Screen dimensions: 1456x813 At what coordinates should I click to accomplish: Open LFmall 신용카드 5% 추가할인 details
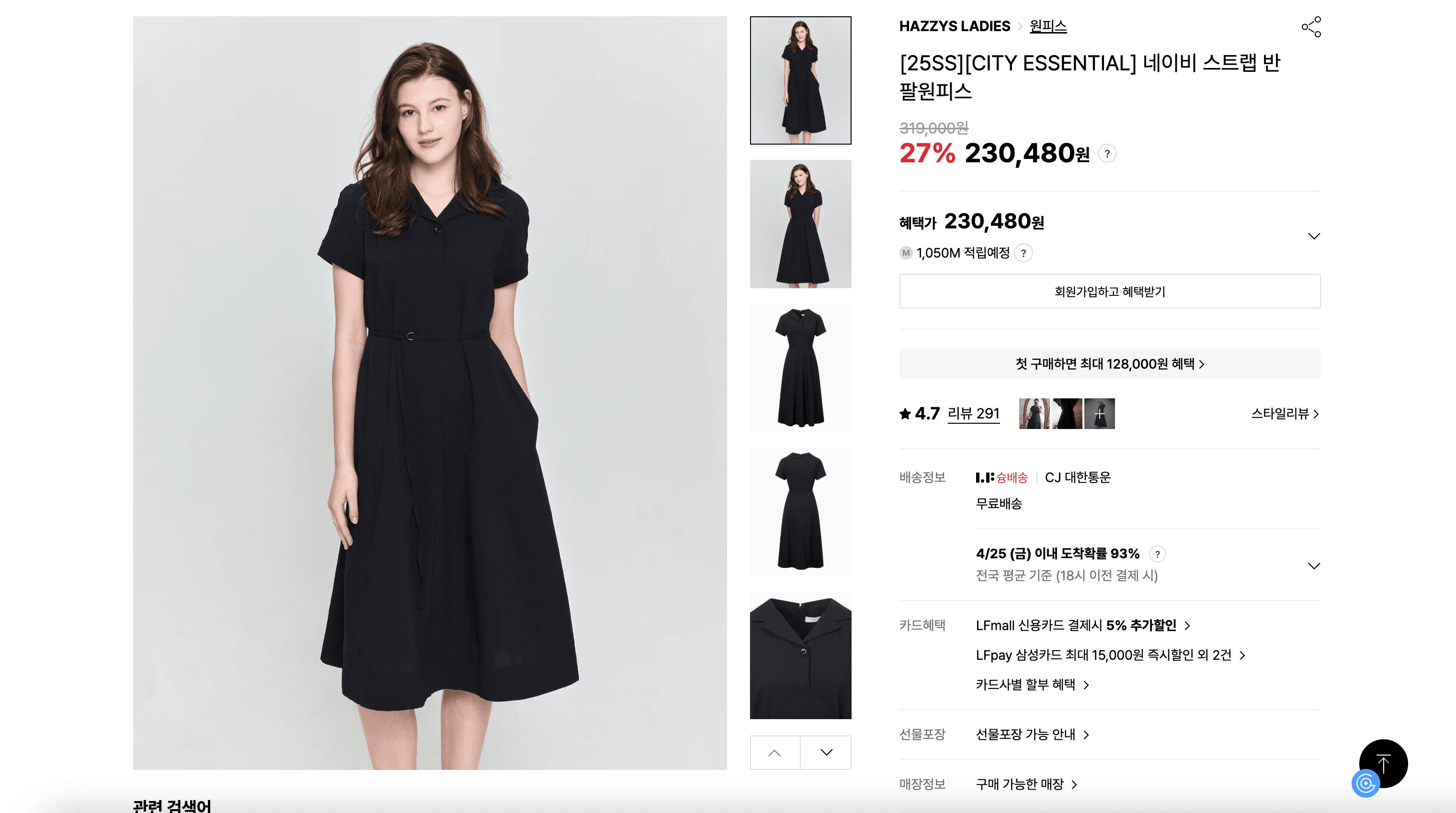1082,625
